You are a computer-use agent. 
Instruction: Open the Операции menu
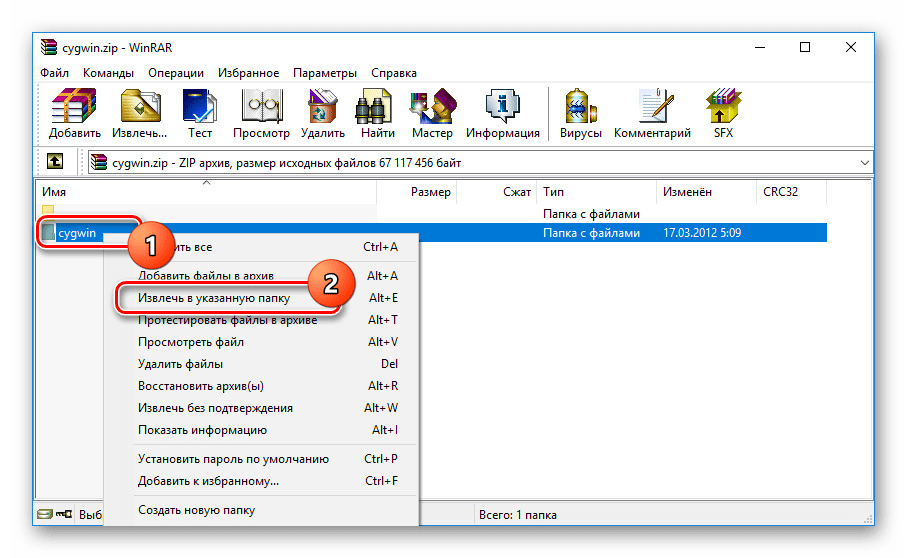point(176,73)
